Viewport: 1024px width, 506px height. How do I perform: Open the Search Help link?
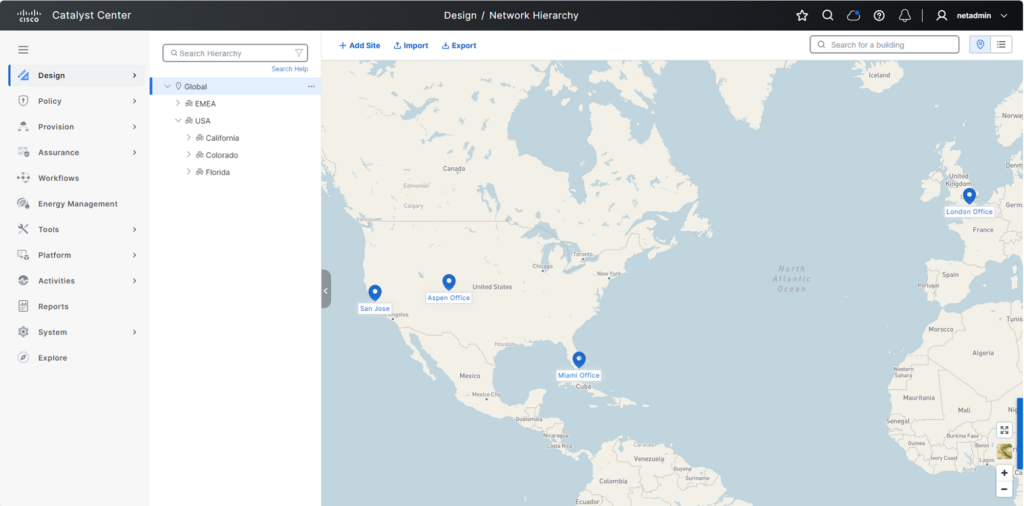point(290,69)
